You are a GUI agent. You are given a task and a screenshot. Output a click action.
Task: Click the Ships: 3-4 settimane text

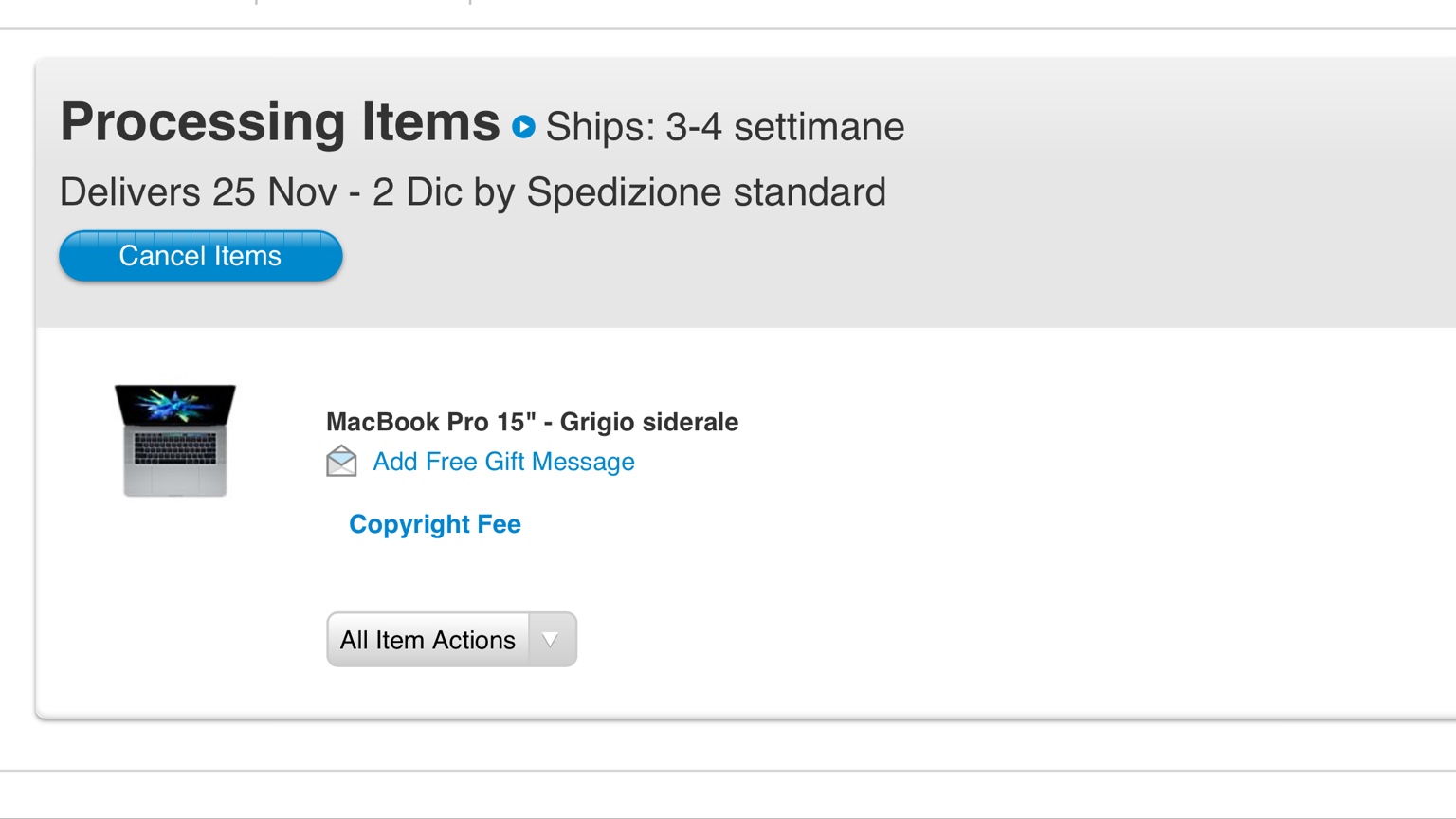click(x=725, y=127)
